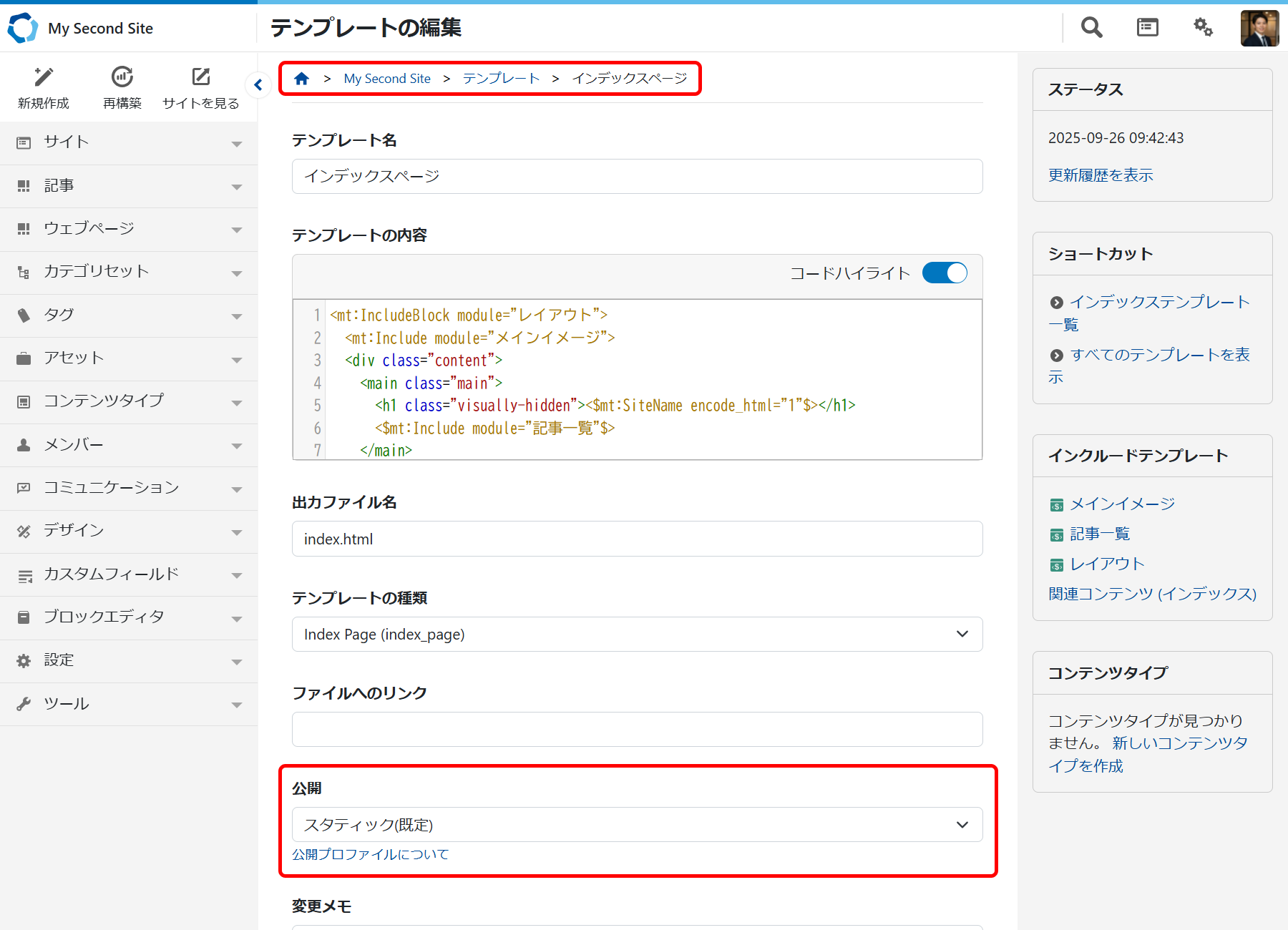Click the 新規作成 pencil icon

point(44,77)
